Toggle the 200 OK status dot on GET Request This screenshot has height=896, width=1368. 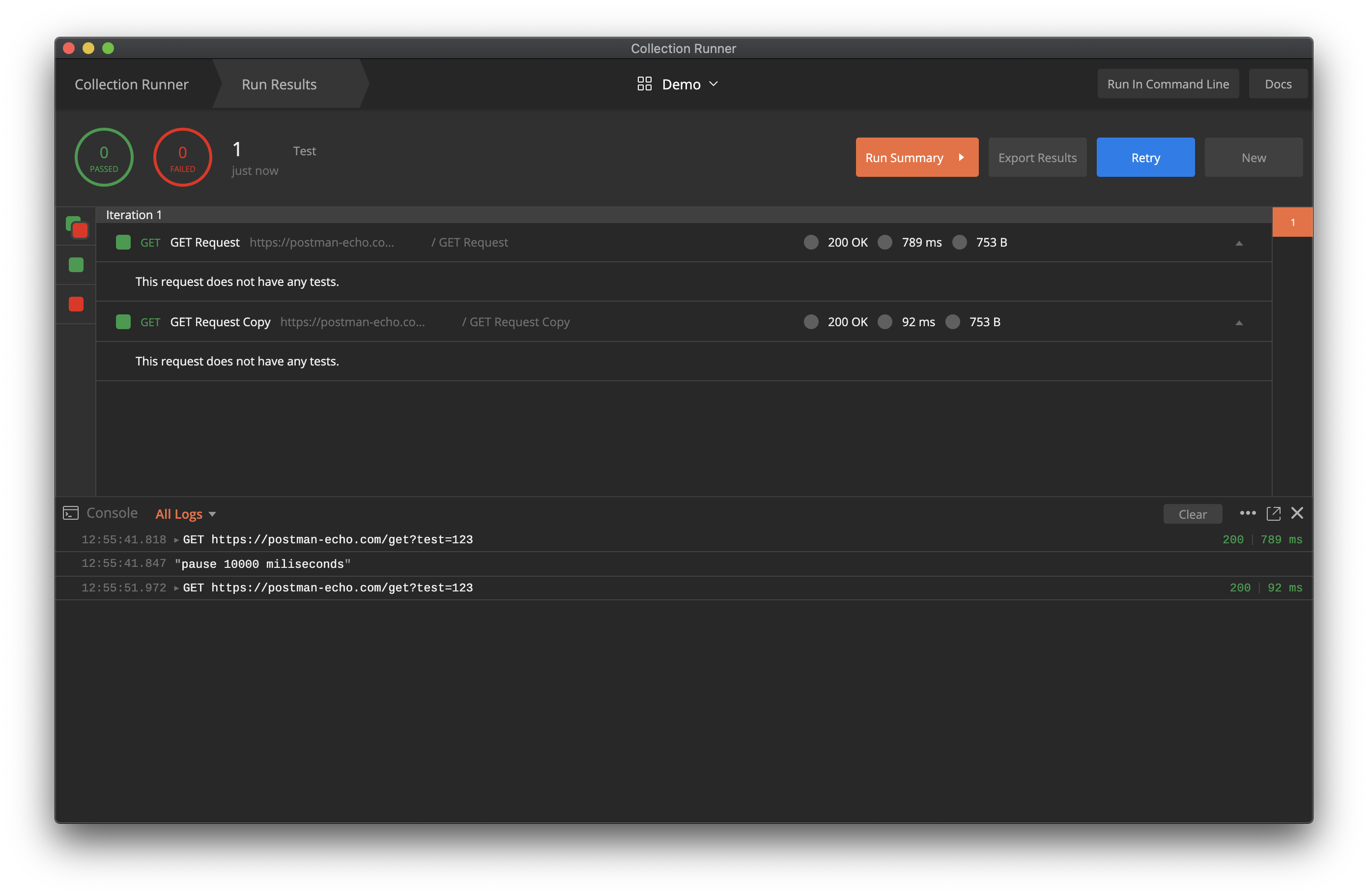coord(811,242)
